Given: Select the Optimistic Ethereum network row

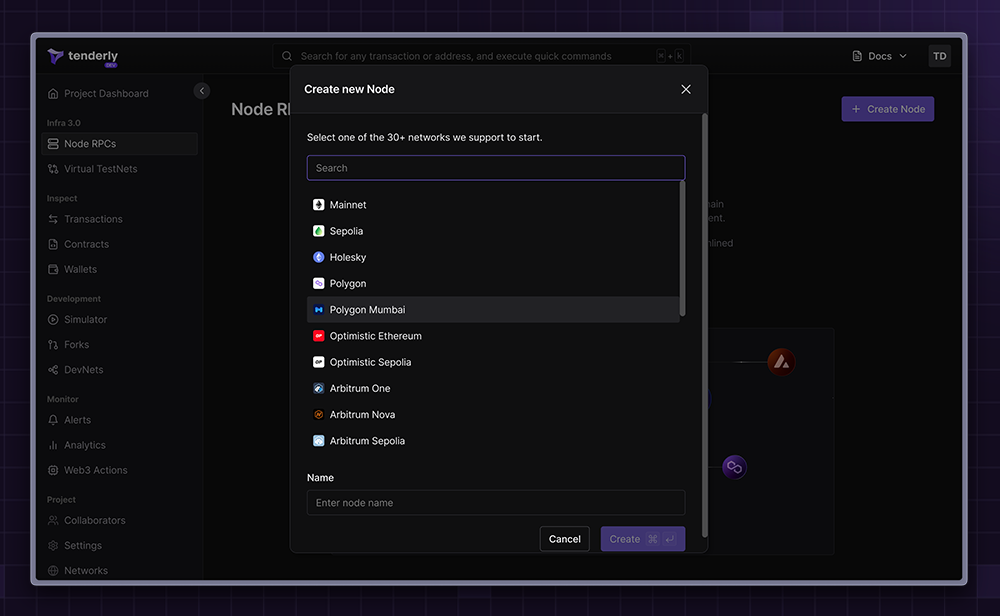Looking at the screenshot, I should 493,335.
